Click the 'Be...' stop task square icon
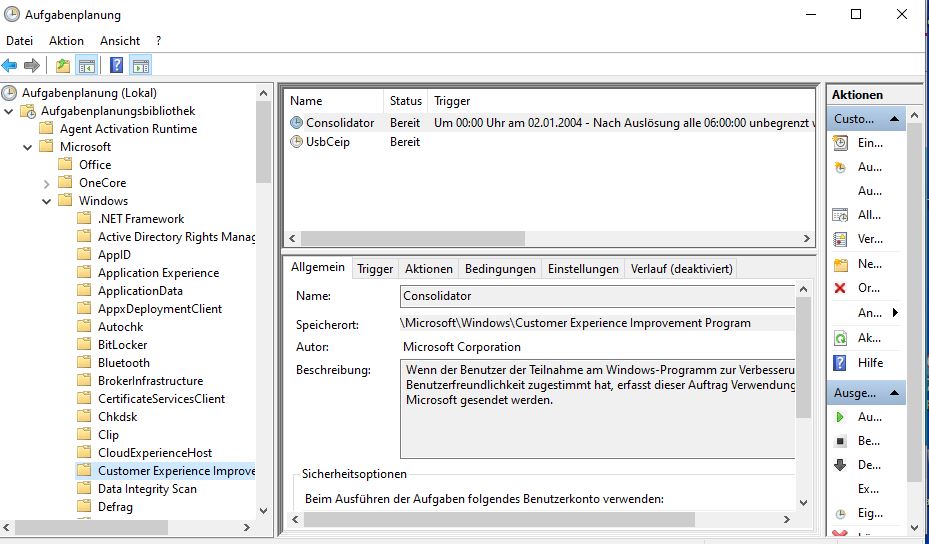Screen dimensions: 929x544 click(x=840, y=441)
